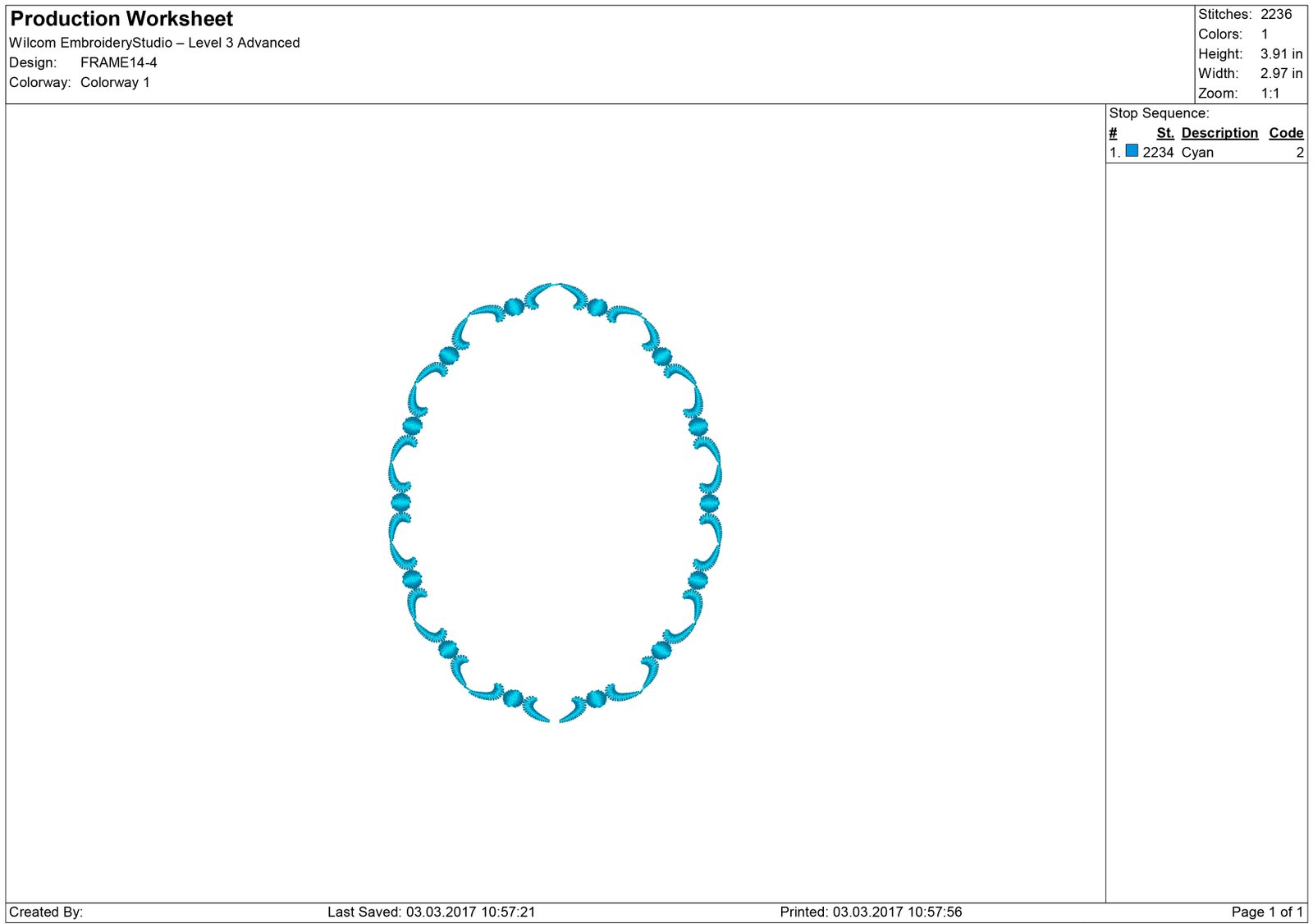This screenshot has width=1313, height=924.
Task: Click the underlined Description column header
Action: (x=1219, y=133)
